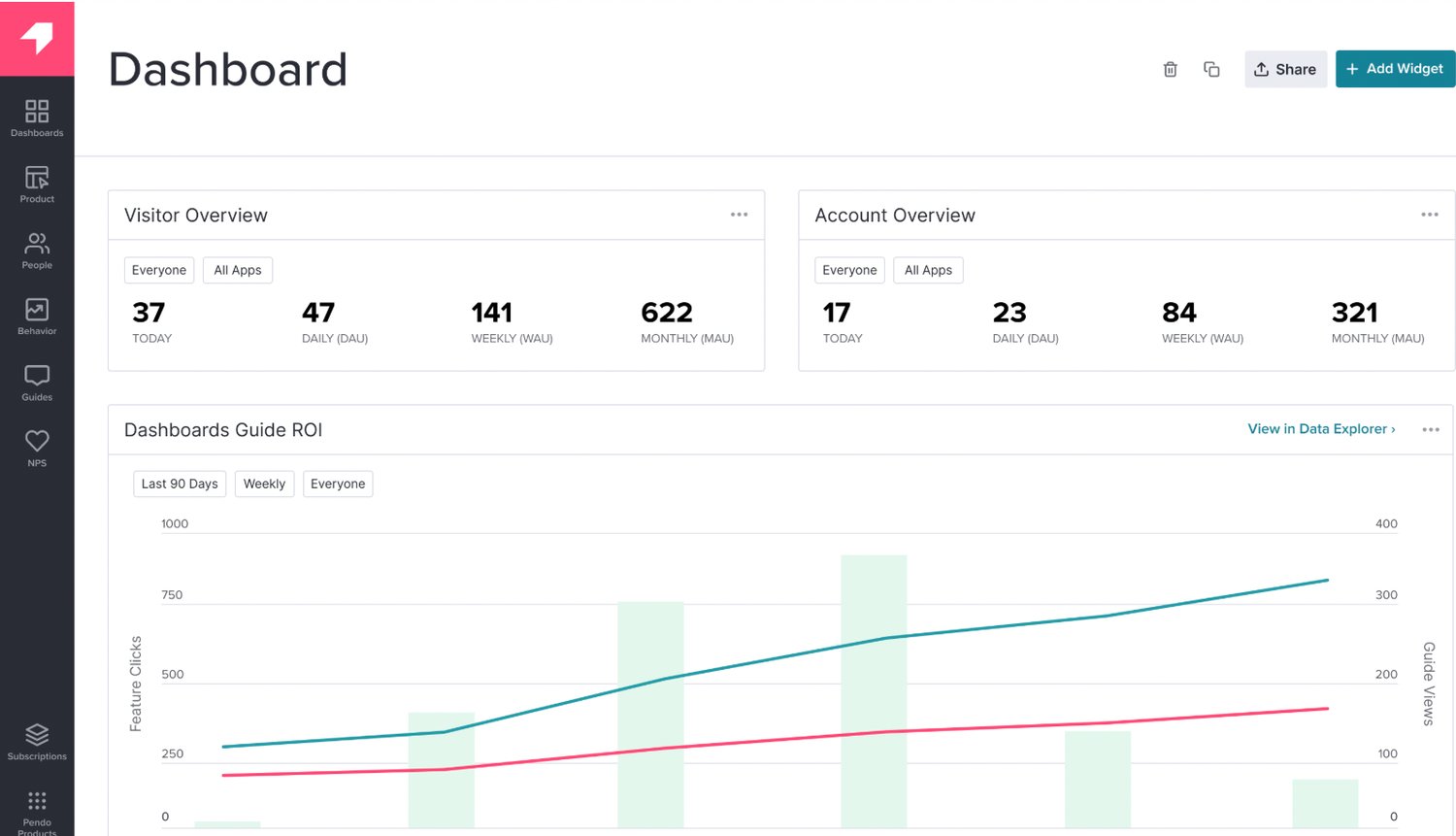The image size is (1456, 836).
Task: Open Account Overview widget options menu
Action: click(x=1430, y=215)
